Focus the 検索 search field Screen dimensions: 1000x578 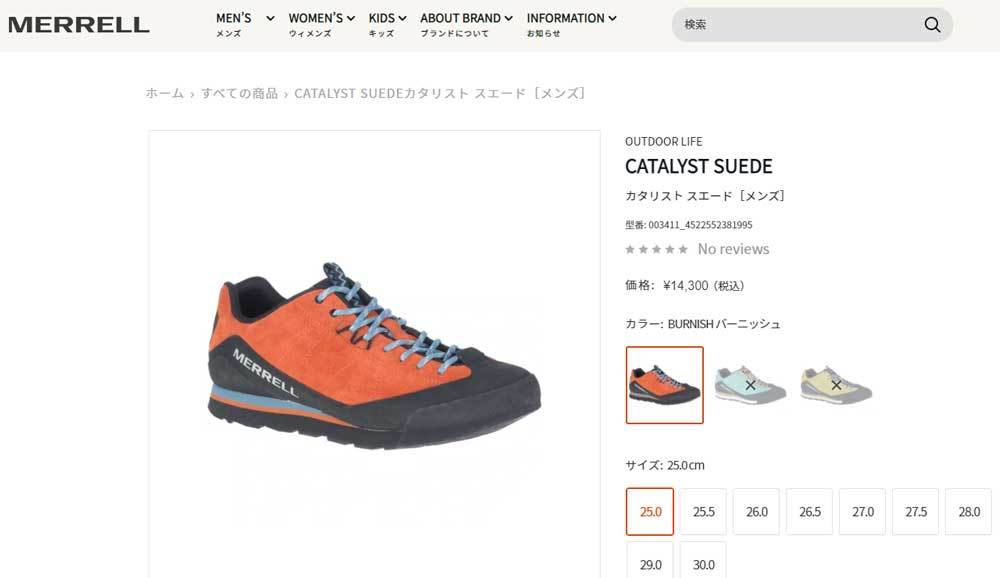797,25
